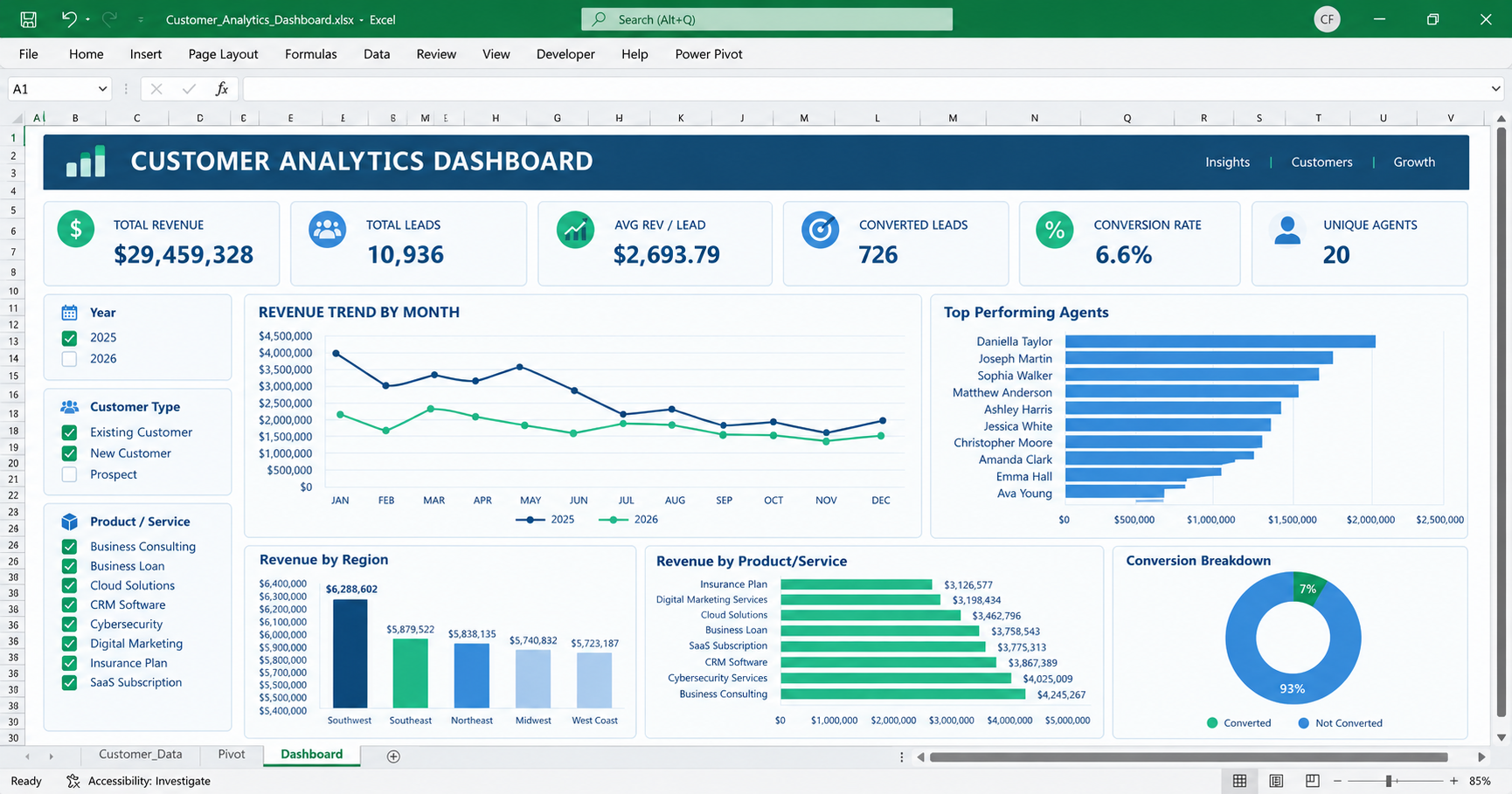Click the Daniella Taylor bar in agents chart
The width and height of the screenshot is (1512, 794).
(x=1220, y=342)
